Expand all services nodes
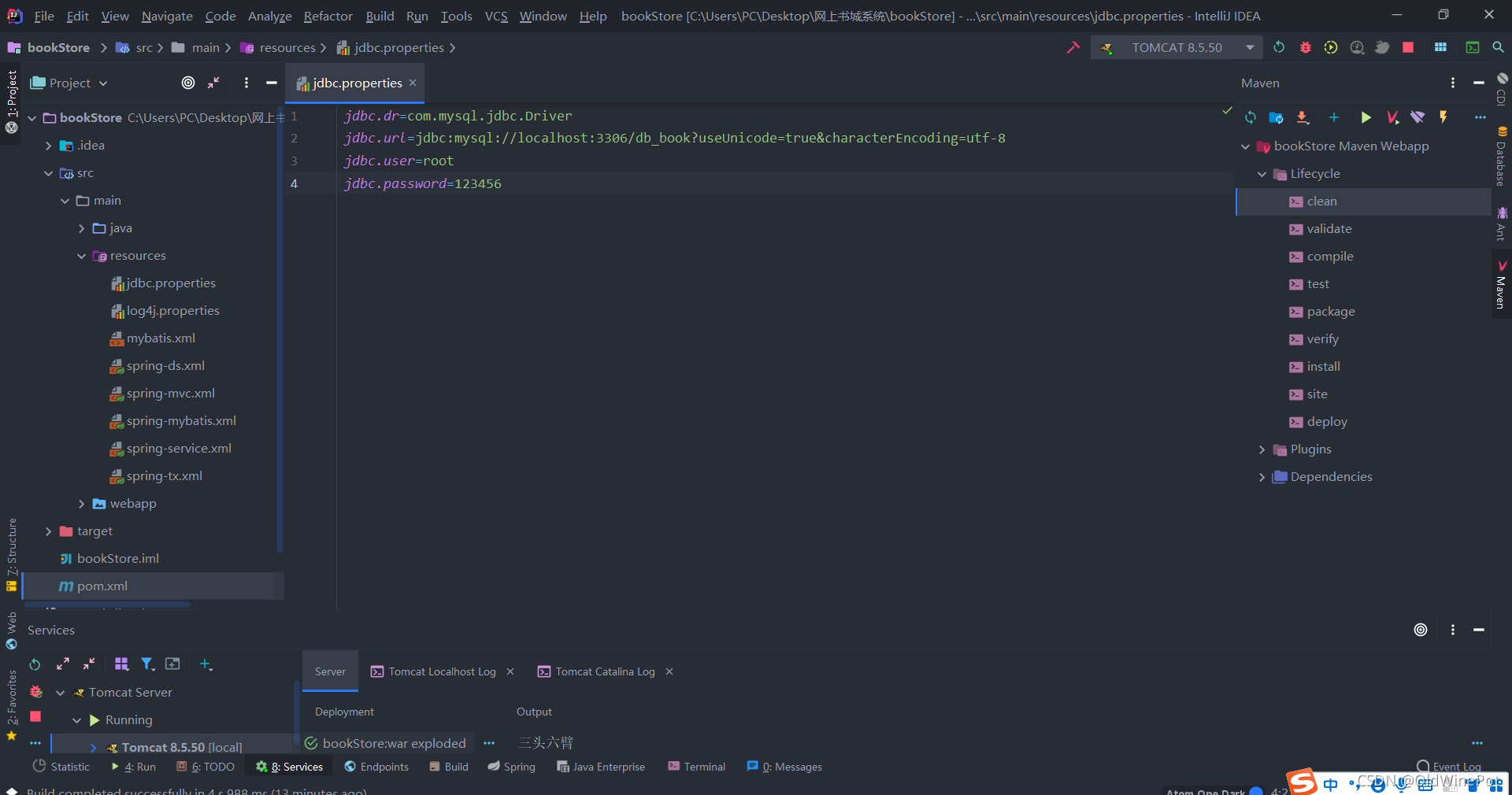 [63, 664]
